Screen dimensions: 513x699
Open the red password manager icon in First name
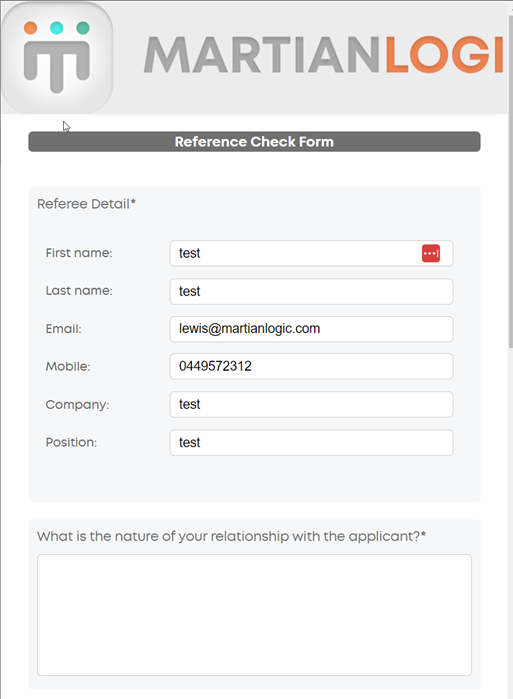coord(431,253)
